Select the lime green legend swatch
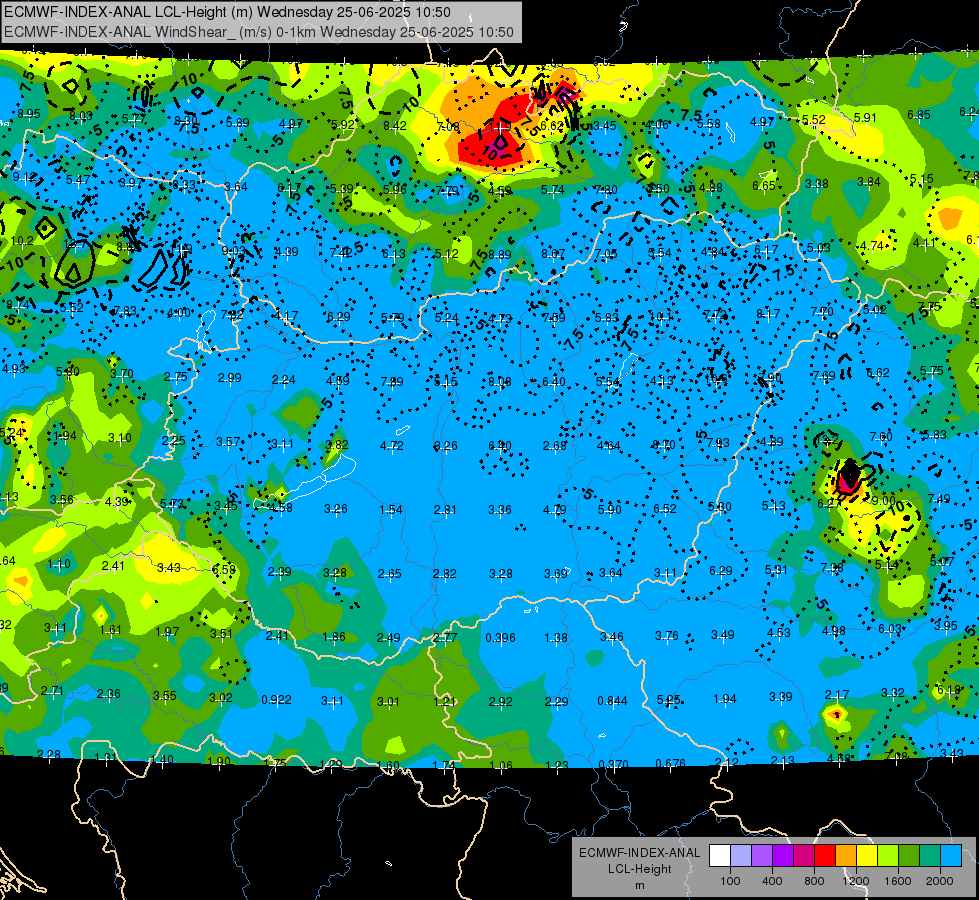The image size is (979, 900). point(889,856)
